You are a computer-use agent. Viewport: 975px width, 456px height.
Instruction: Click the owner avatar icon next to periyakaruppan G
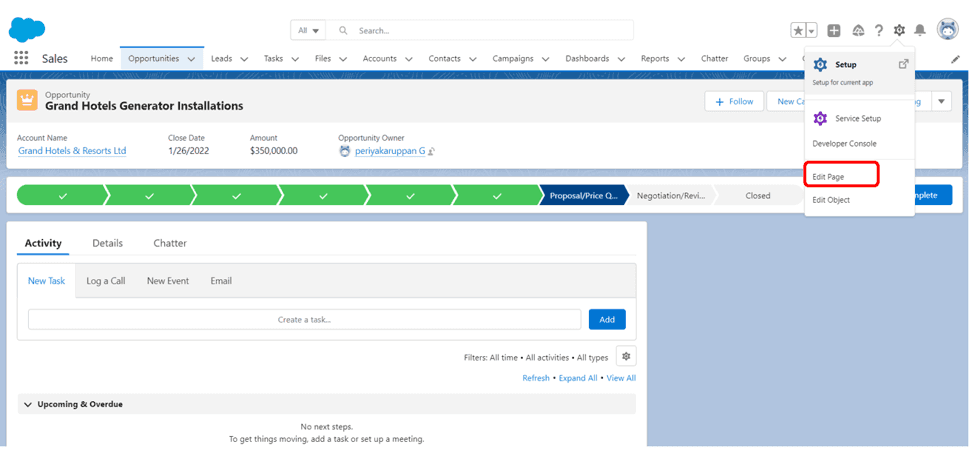click(x=345, y=151)
